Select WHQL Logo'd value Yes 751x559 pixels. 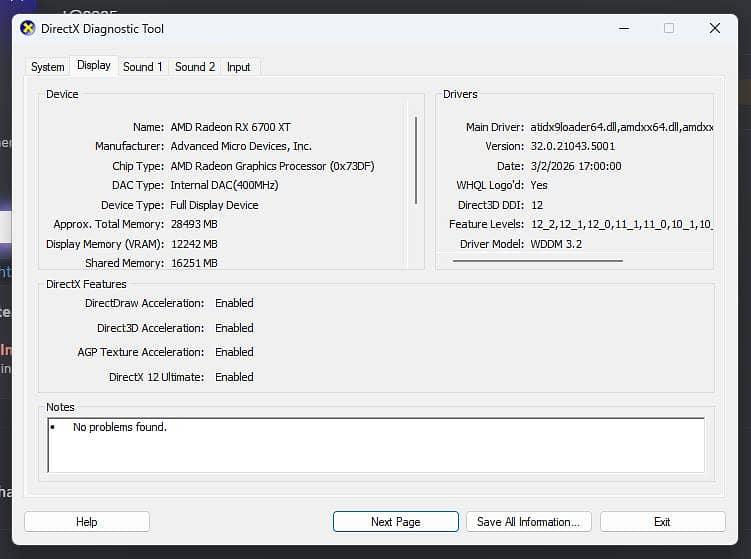point(539,185)
